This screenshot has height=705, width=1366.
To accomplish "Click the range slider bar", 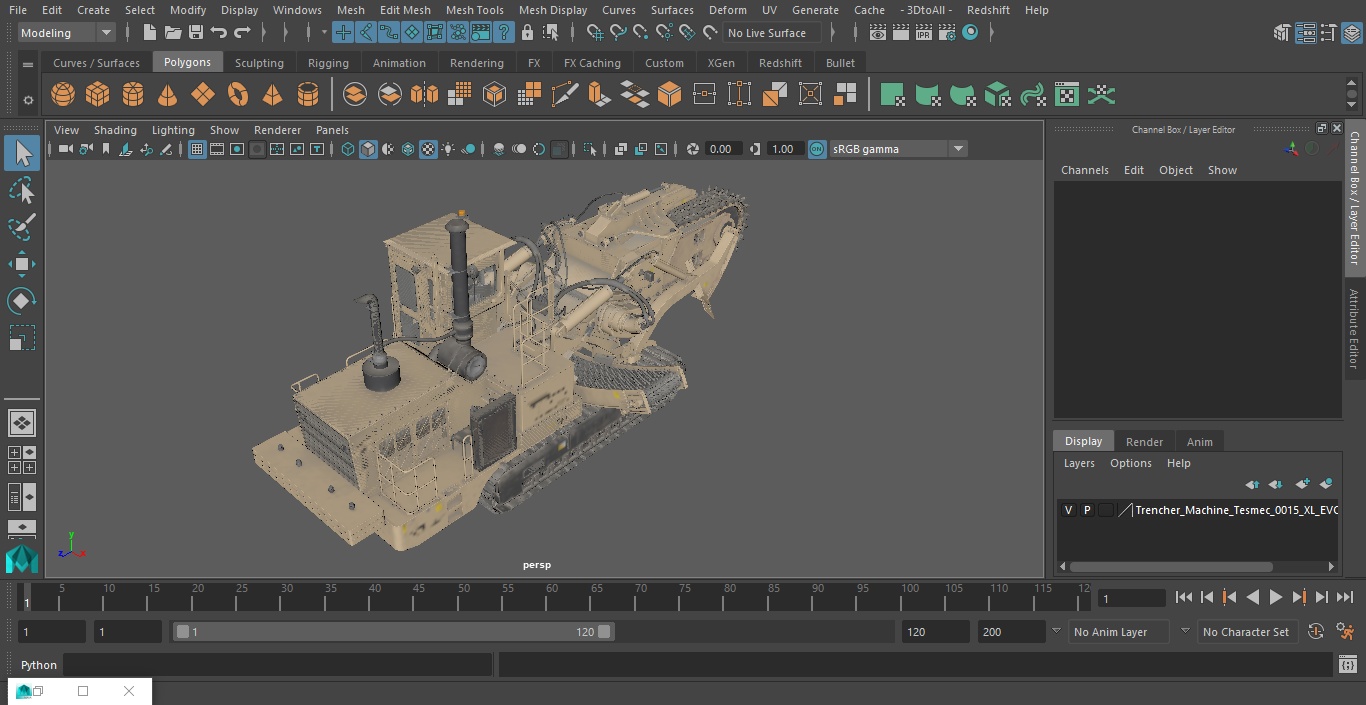I will (393, 632).
